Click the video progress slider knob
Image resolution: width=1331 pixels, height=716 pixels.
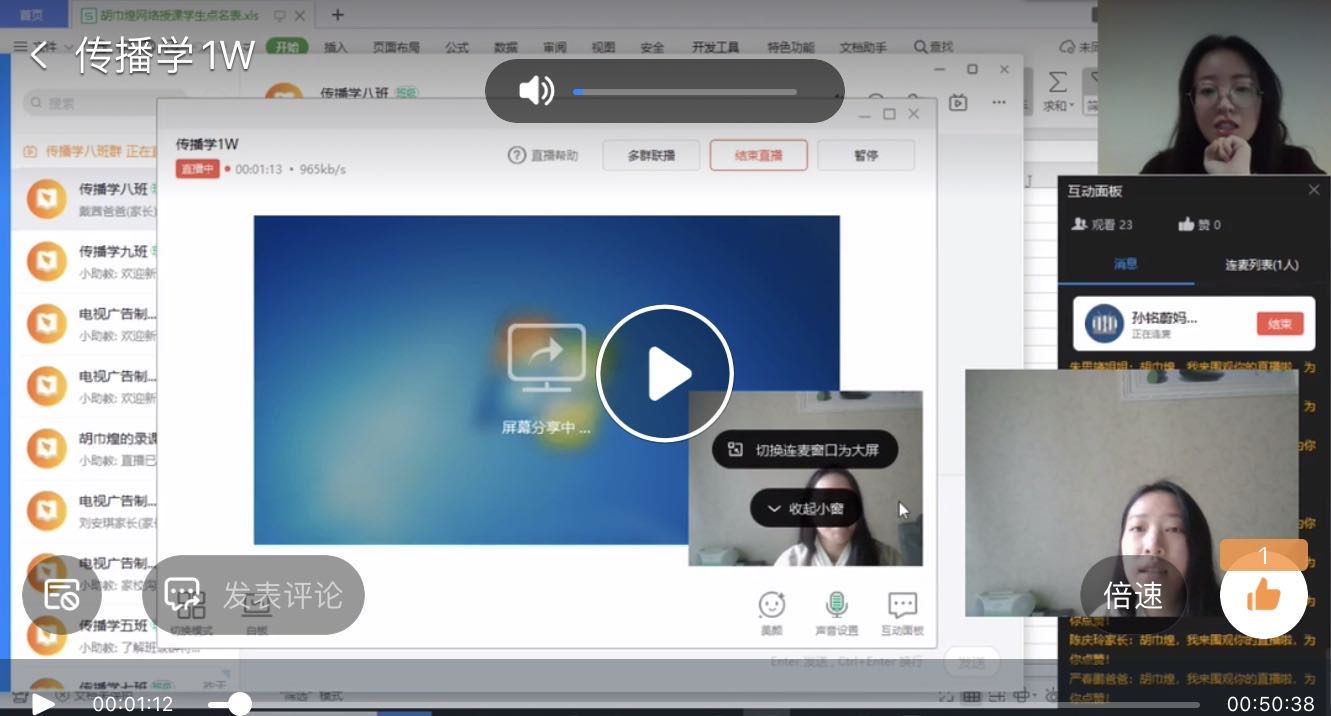pos(238,704)
